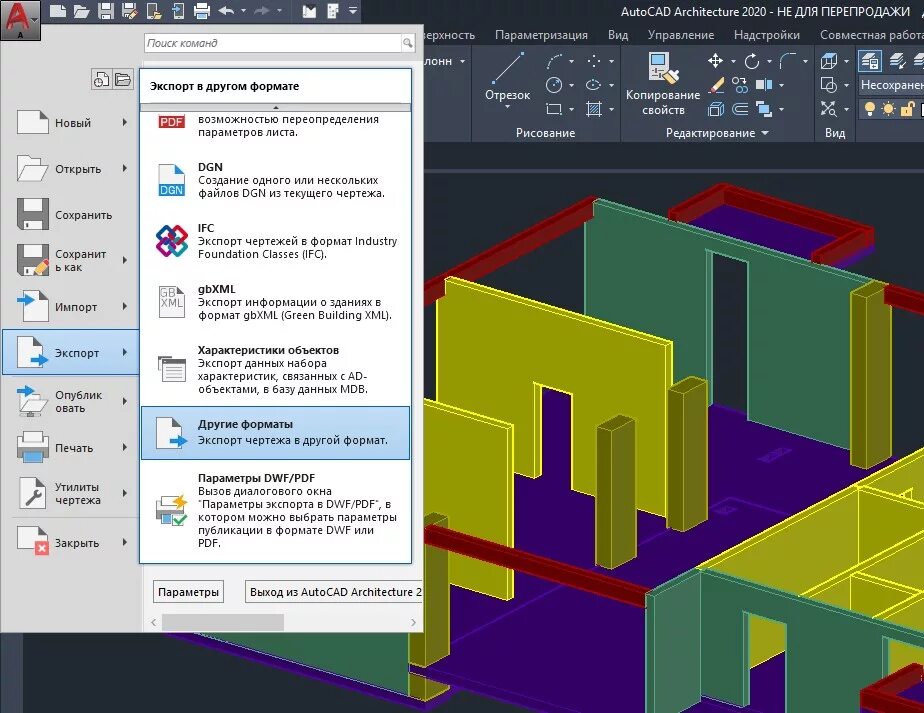Click the New drawing quick-access icon
This screenshot has height=713, width=924.
pos(58,11)
